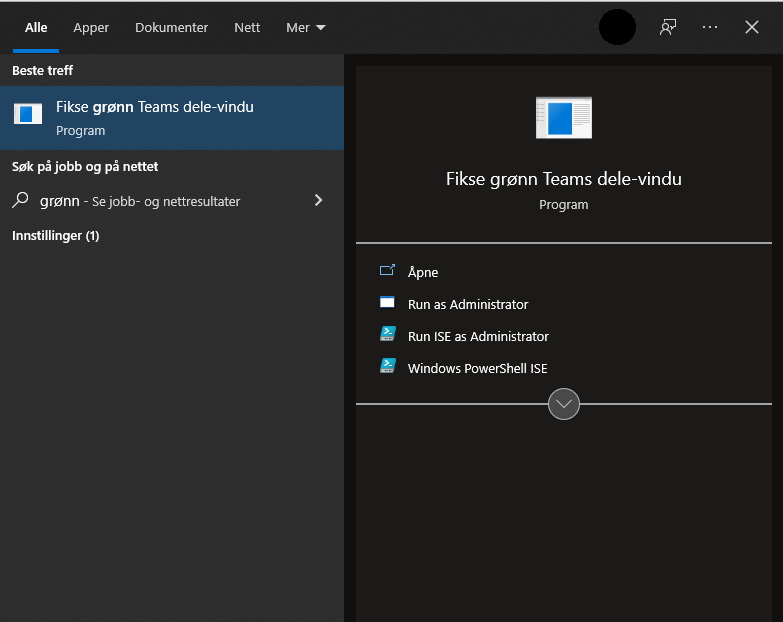Launch Windows PowerShell ISE

(x=477, y=368)
